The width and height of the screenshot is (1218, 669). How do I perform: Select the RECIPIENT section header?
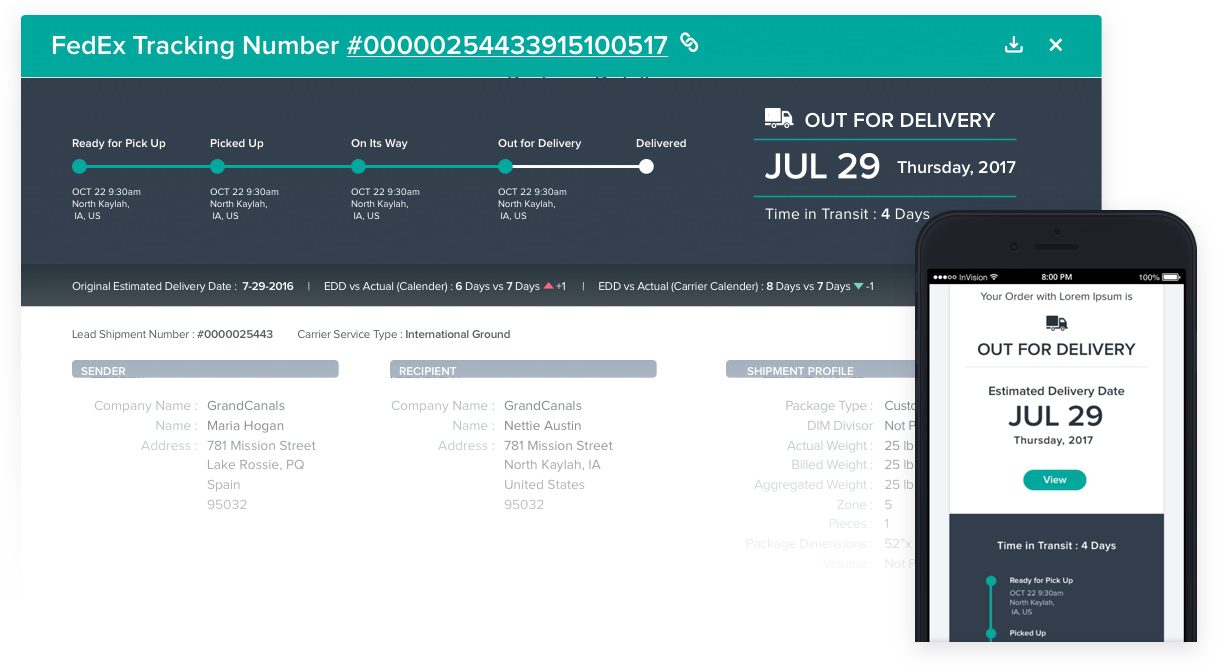(x=523, y=369)
